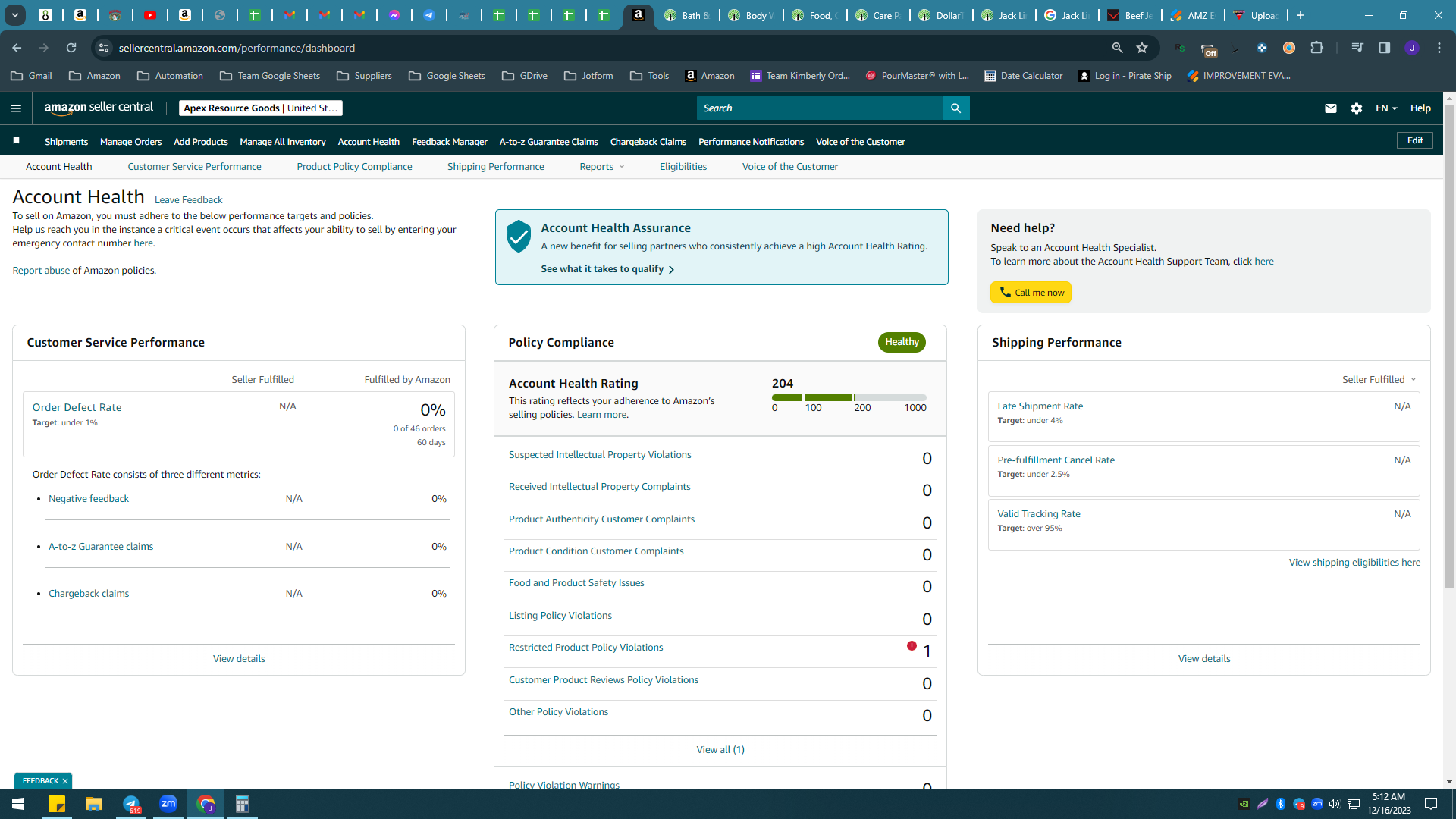The width and height of the screenshot is (1456, 819).
Task: Open the media control music-note icon
Action: point(1357,48)
